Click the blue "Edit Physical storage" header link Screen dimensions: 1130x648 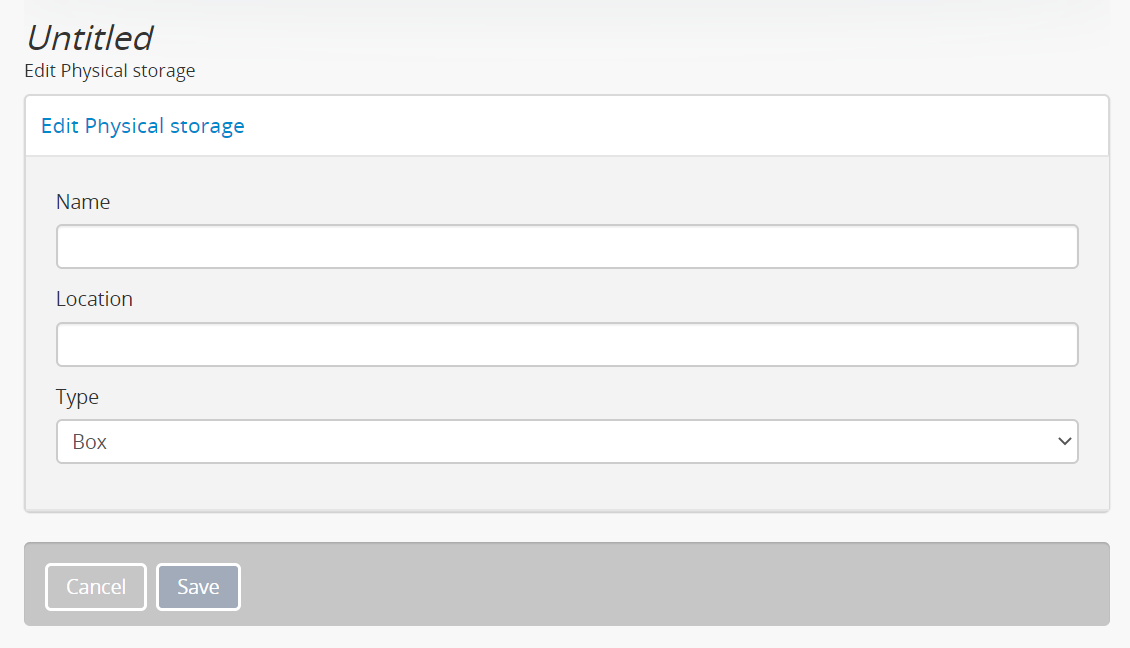click(143, 126)
